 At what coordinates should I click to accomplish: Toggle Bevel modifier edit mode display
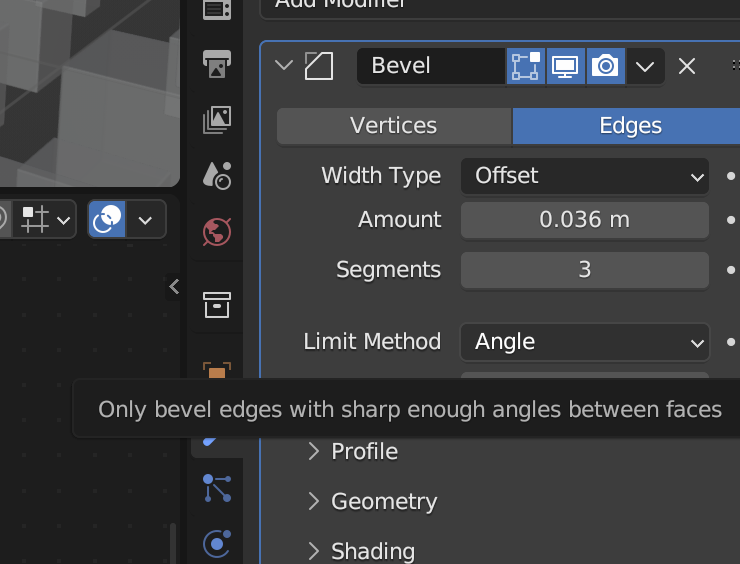click(526, 66)
